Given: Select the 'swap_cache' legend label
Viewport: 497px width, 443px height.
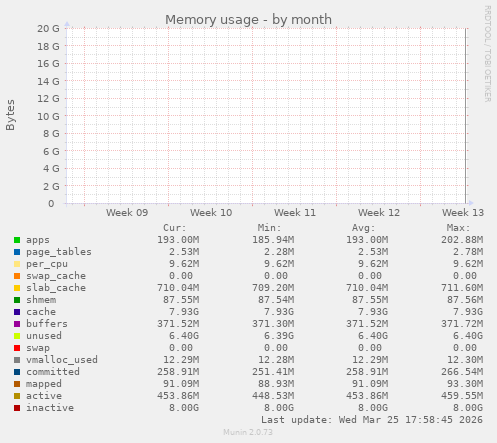Looking at the screenshot, I should 56,276.
